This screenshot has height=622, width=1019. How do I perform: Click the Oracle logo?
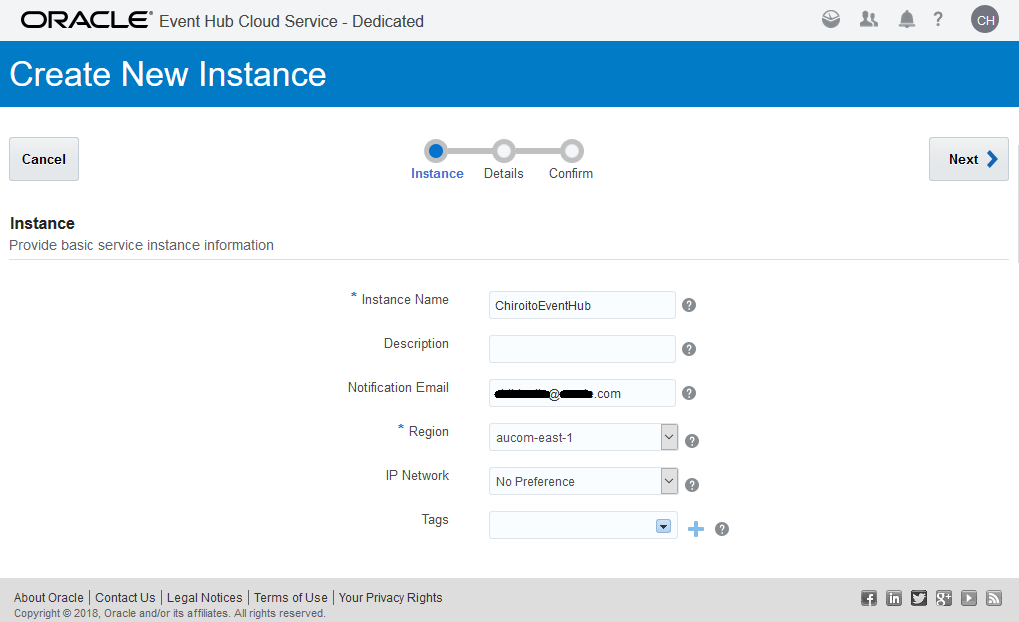tap(86, 19)
